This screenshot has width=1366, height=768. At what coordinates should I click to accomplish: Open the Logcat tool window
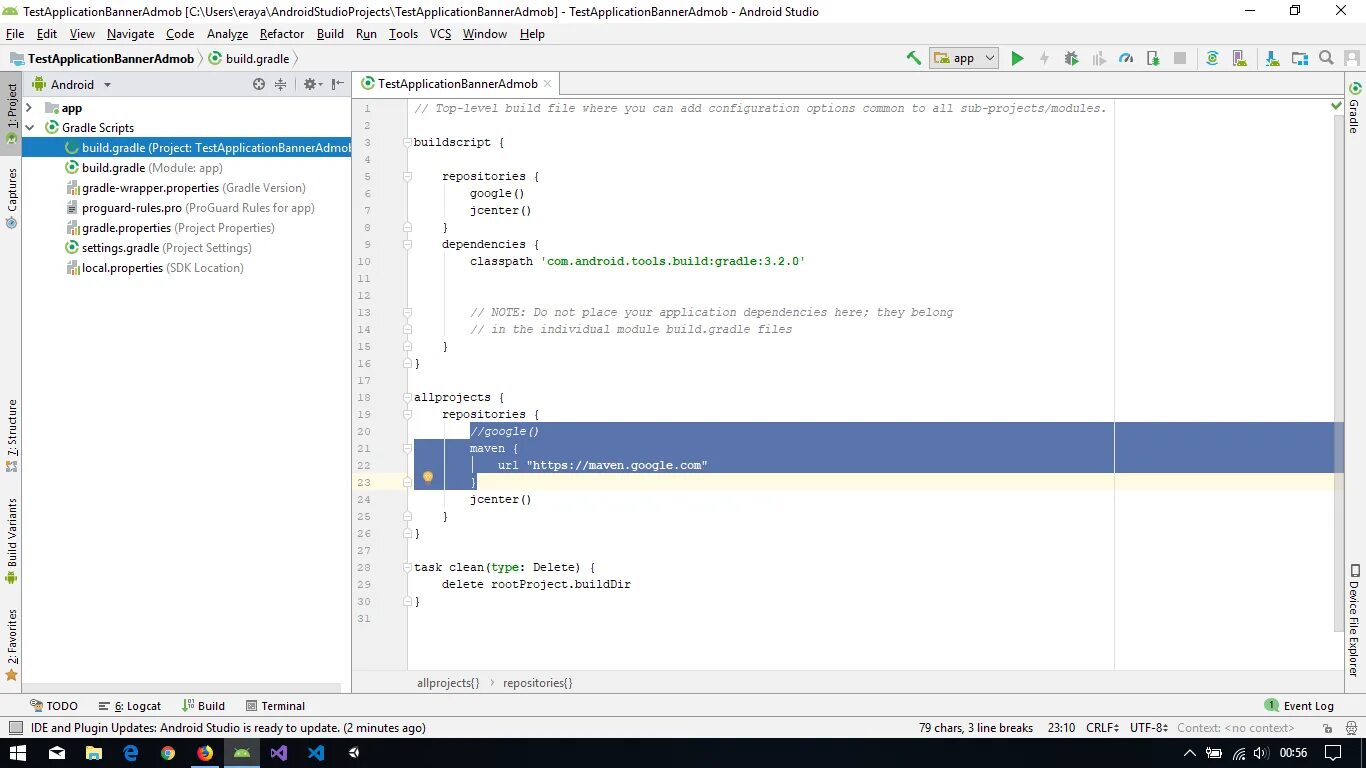[129, 706]
